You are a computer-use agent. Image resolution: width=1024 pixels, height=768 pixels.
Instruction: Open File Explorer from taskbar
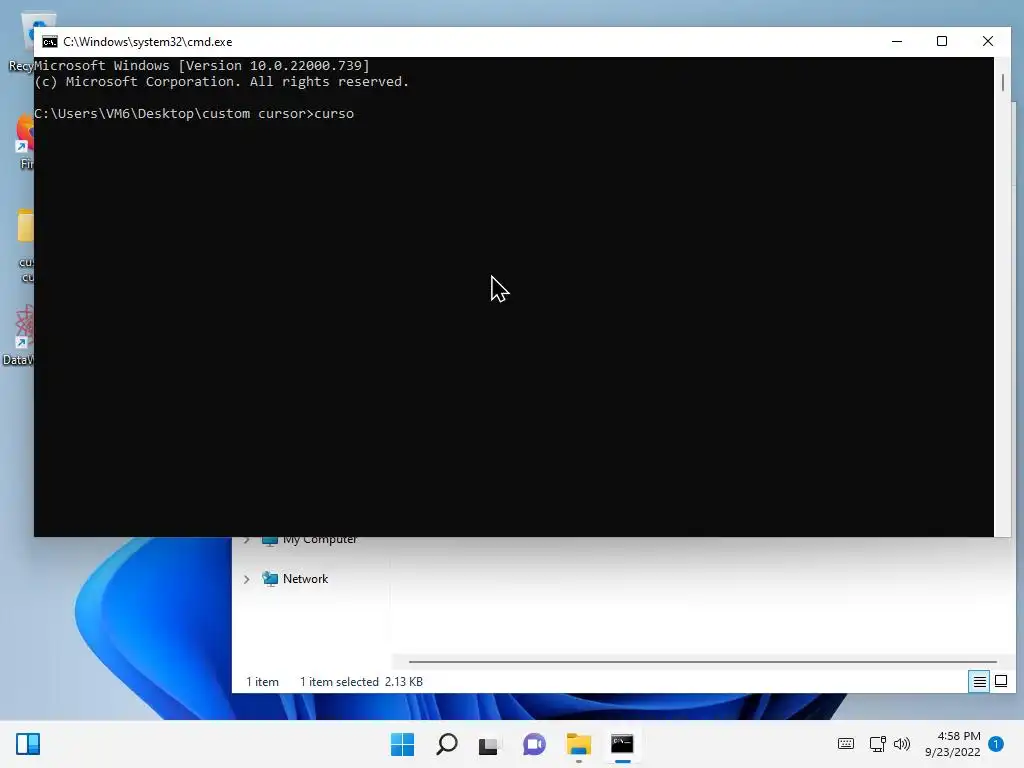tap(579, 744)
